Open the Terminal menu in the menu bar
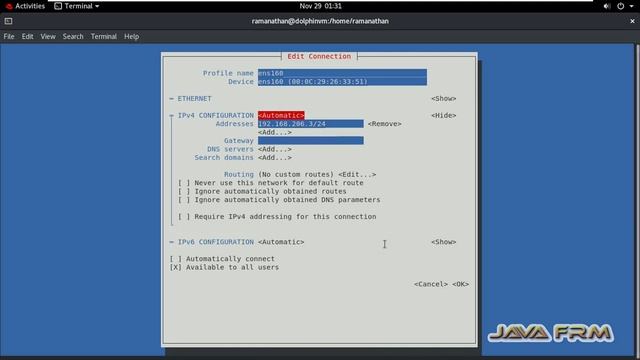 click(104, 36)
